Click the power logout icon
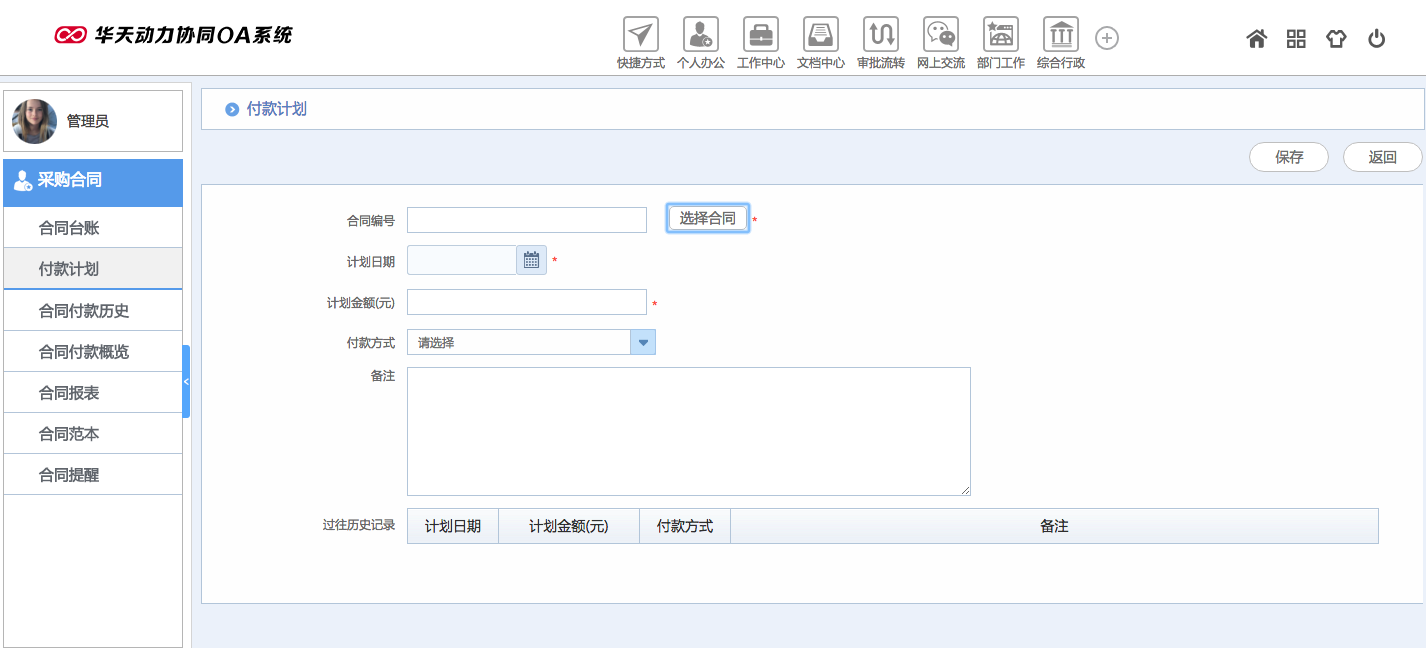The height and width of the screenshot is (648, 1426). (1376, 39)
